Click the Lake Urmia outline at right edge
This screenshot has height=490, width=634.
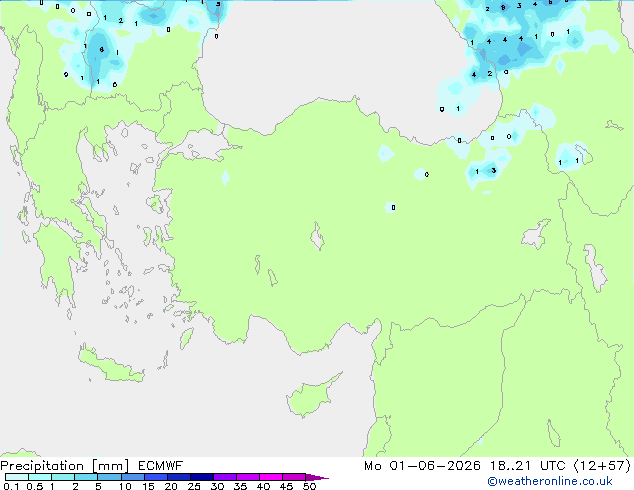tap(595, 268)
